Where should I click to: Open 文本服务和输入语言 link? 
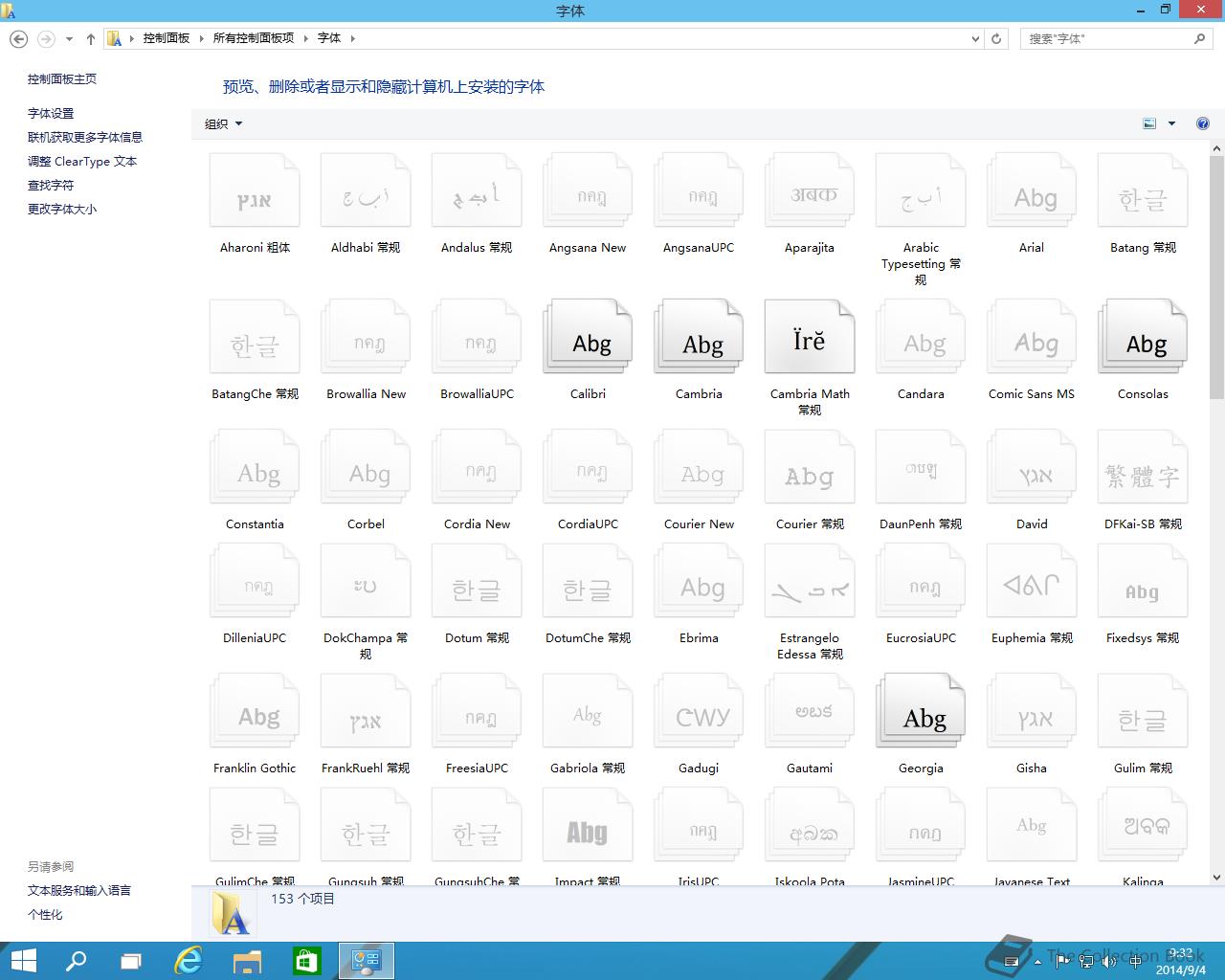(x=79, y=891)
